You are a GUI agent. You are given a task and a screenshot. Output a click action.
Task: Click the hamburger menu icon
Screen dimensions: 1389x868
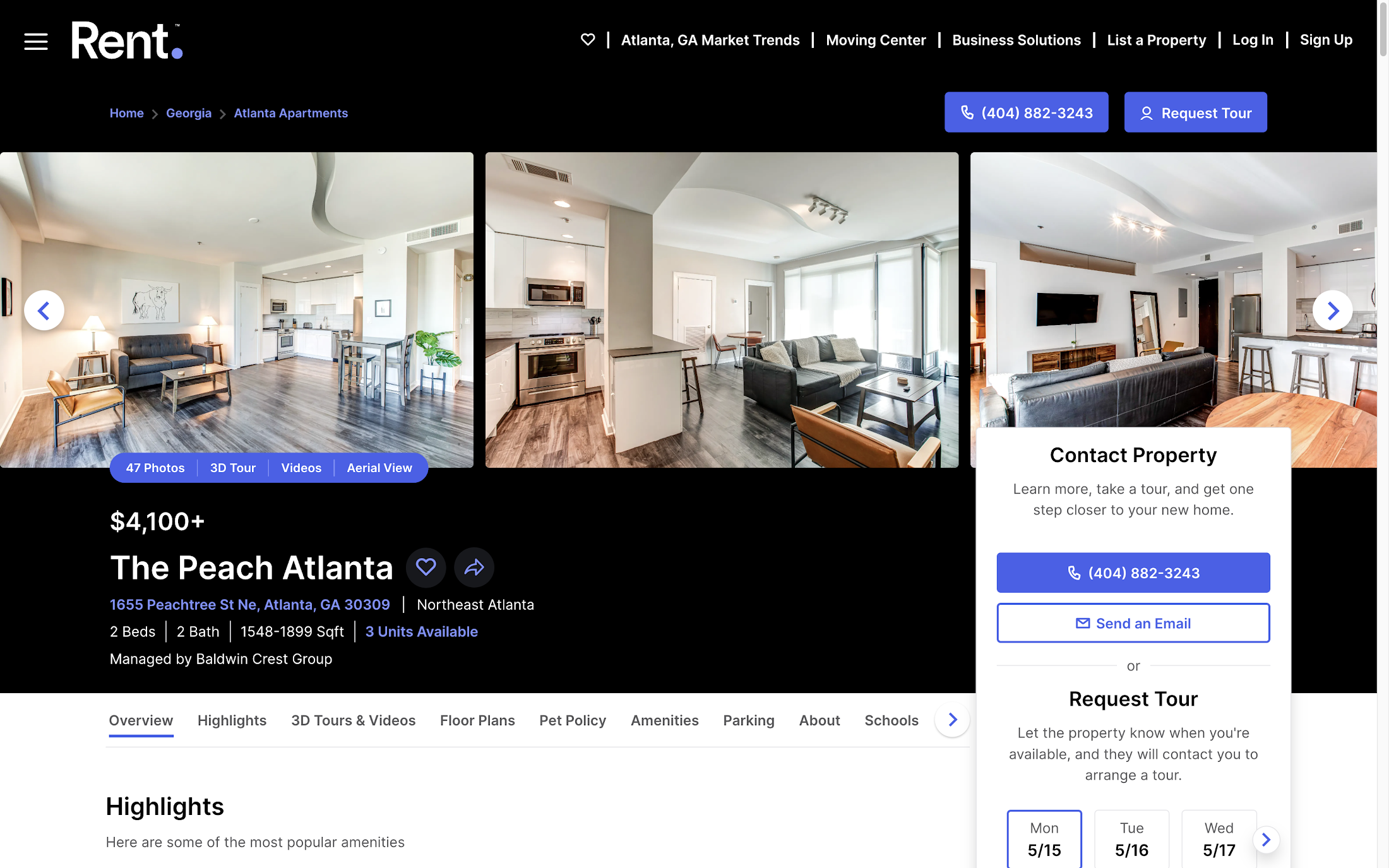click(x=36, y=40)
